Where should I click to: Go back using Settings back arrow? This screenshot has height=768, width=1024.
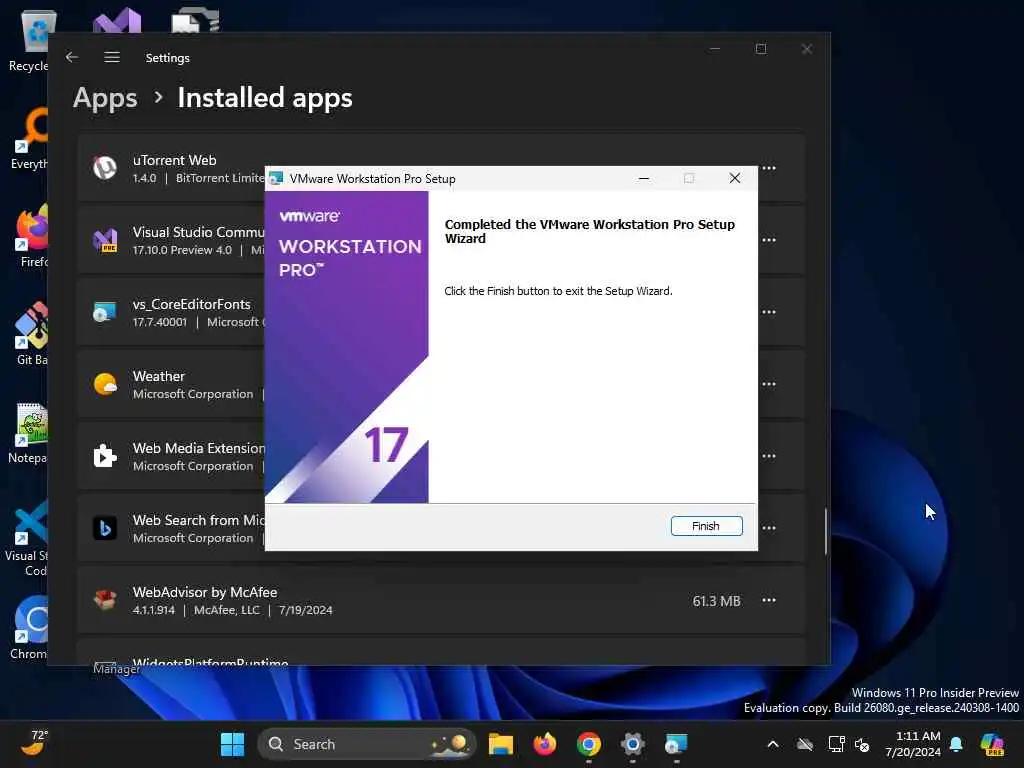point(72,57)
